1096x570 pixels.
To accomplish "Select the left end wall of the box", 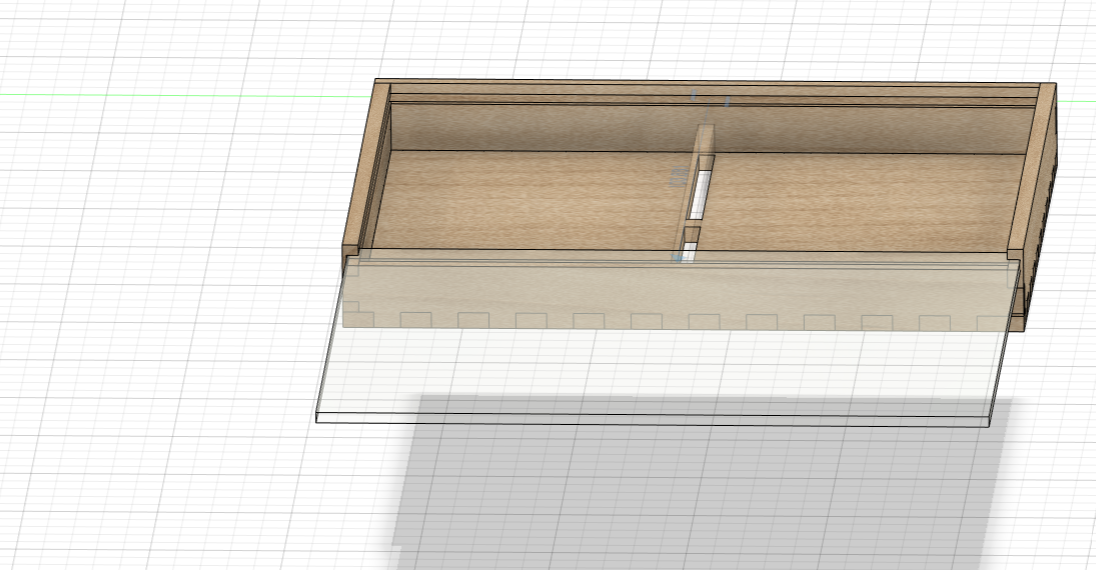I will click(x=367, y=166).
